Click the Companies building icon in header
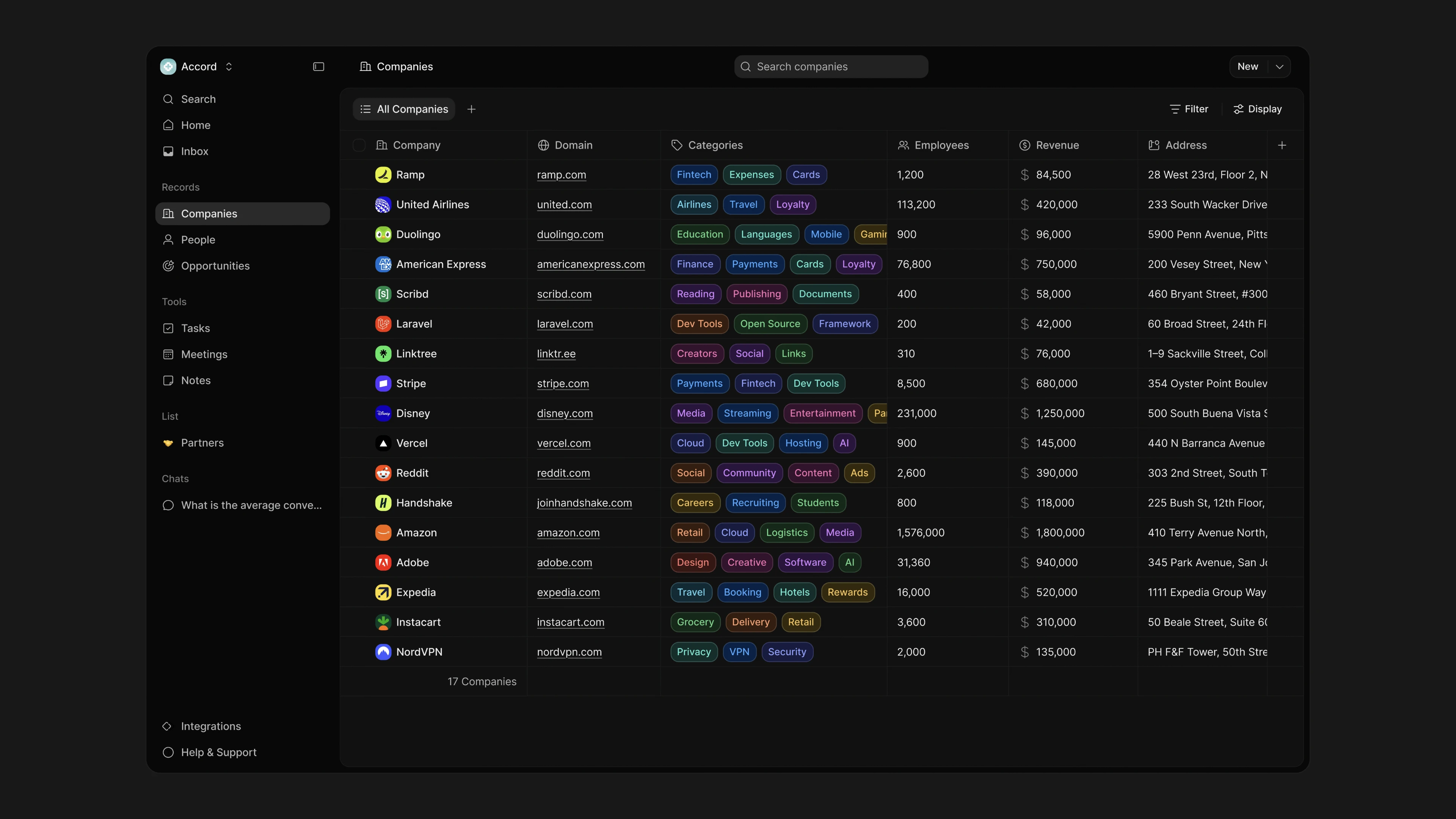 point(366,67)
